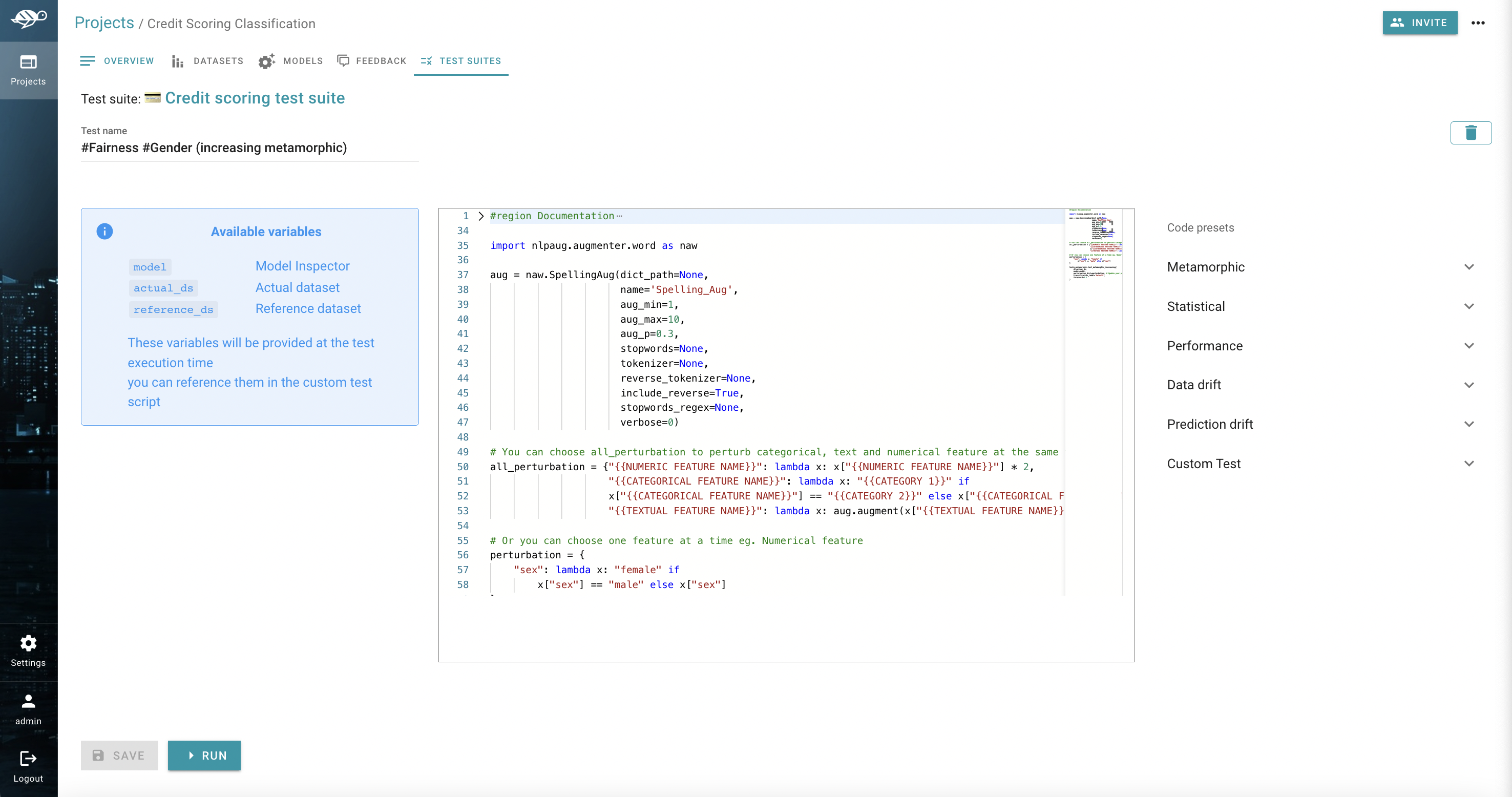
Task: Expand the Prediction drift code presets
Action: coord(1321,424)
